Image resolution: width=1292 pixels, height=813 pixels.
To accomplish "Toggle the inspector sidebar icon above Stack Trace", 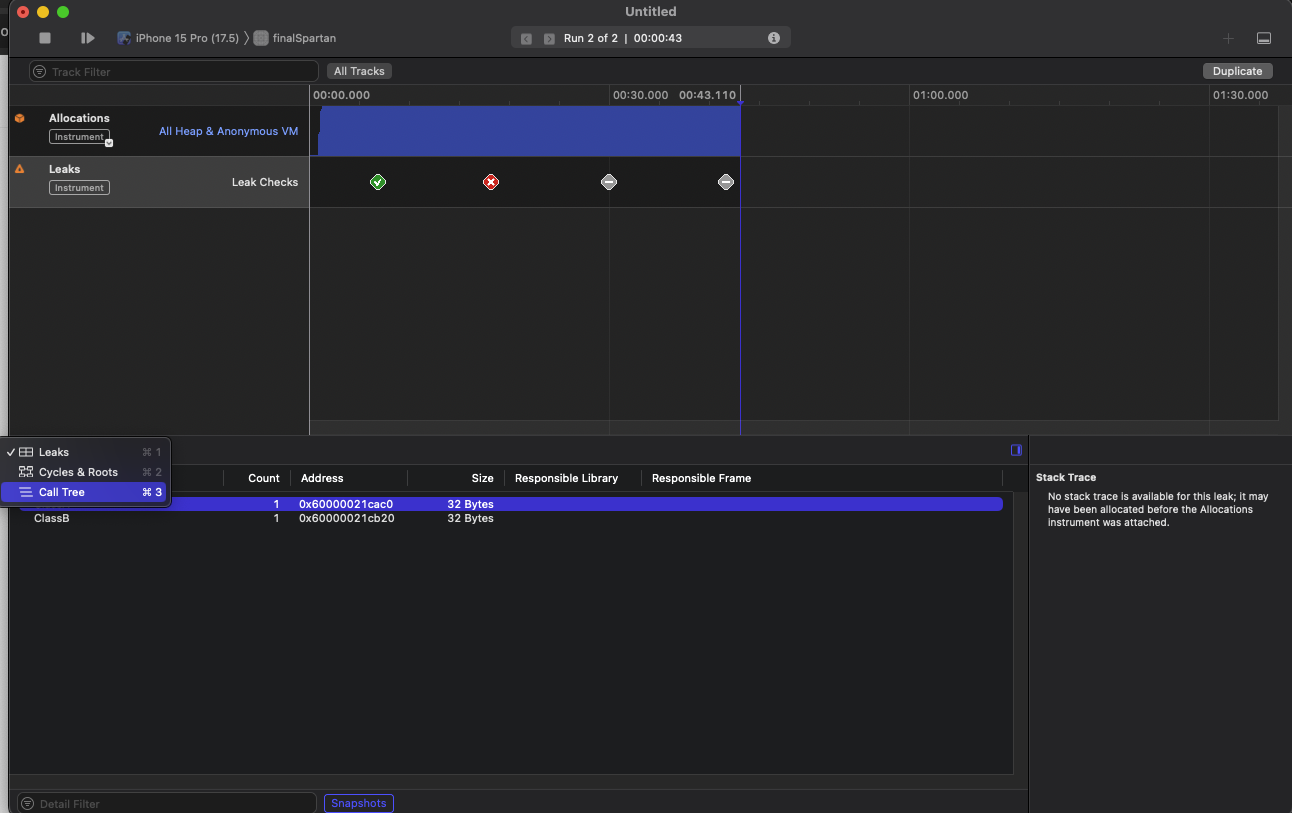I will [1016, 450].
